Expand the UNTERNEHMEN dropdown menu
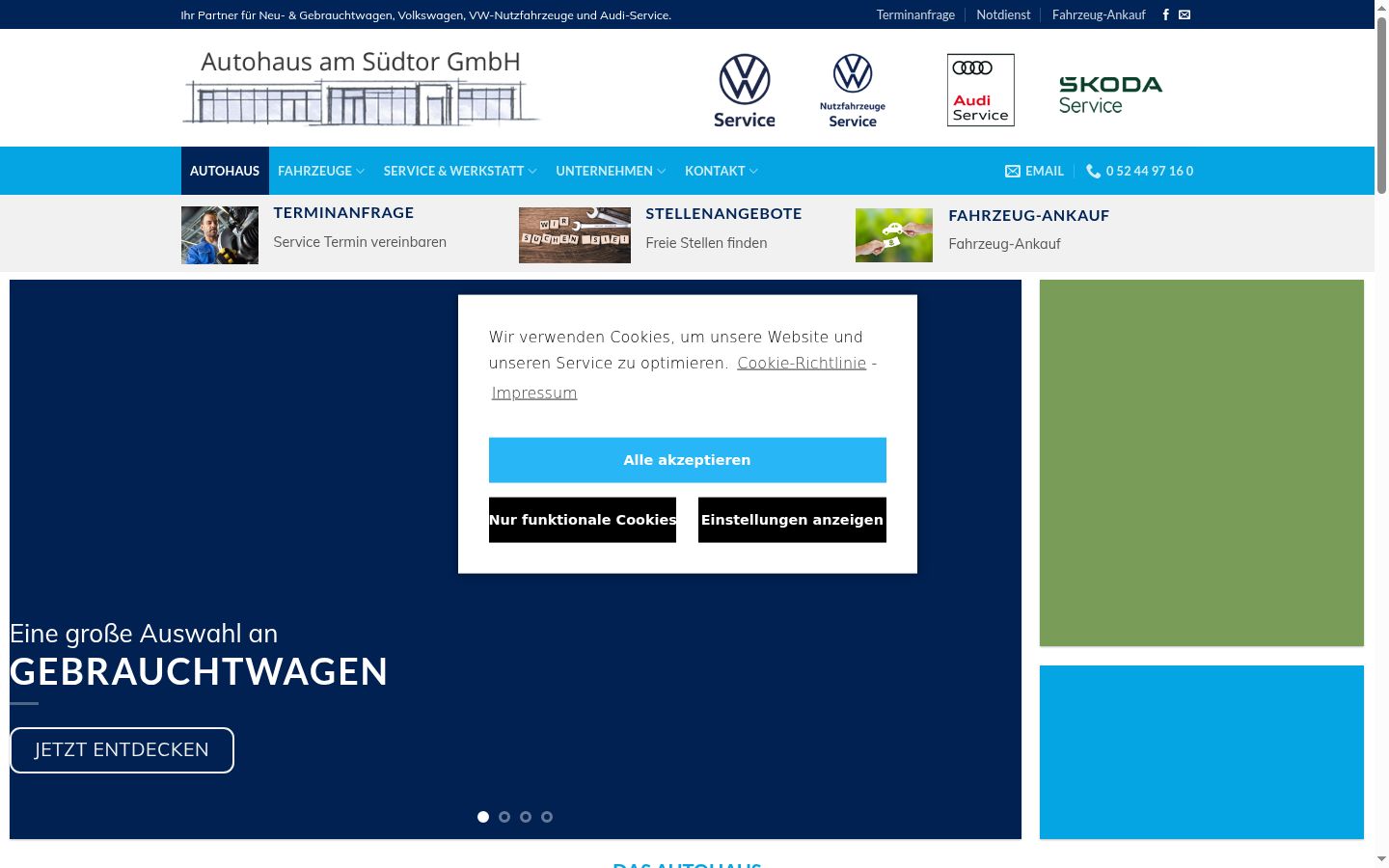 611,171
